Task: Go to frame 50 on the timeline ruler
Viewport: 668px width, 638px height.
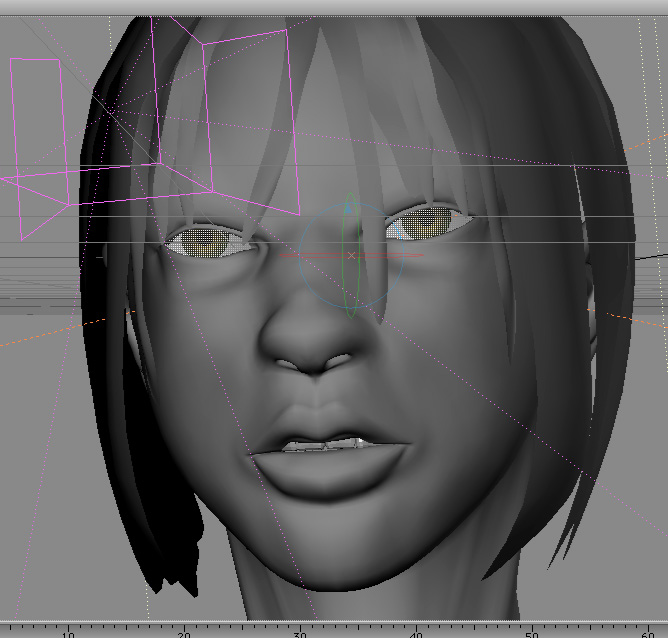Action: point(532,631)
